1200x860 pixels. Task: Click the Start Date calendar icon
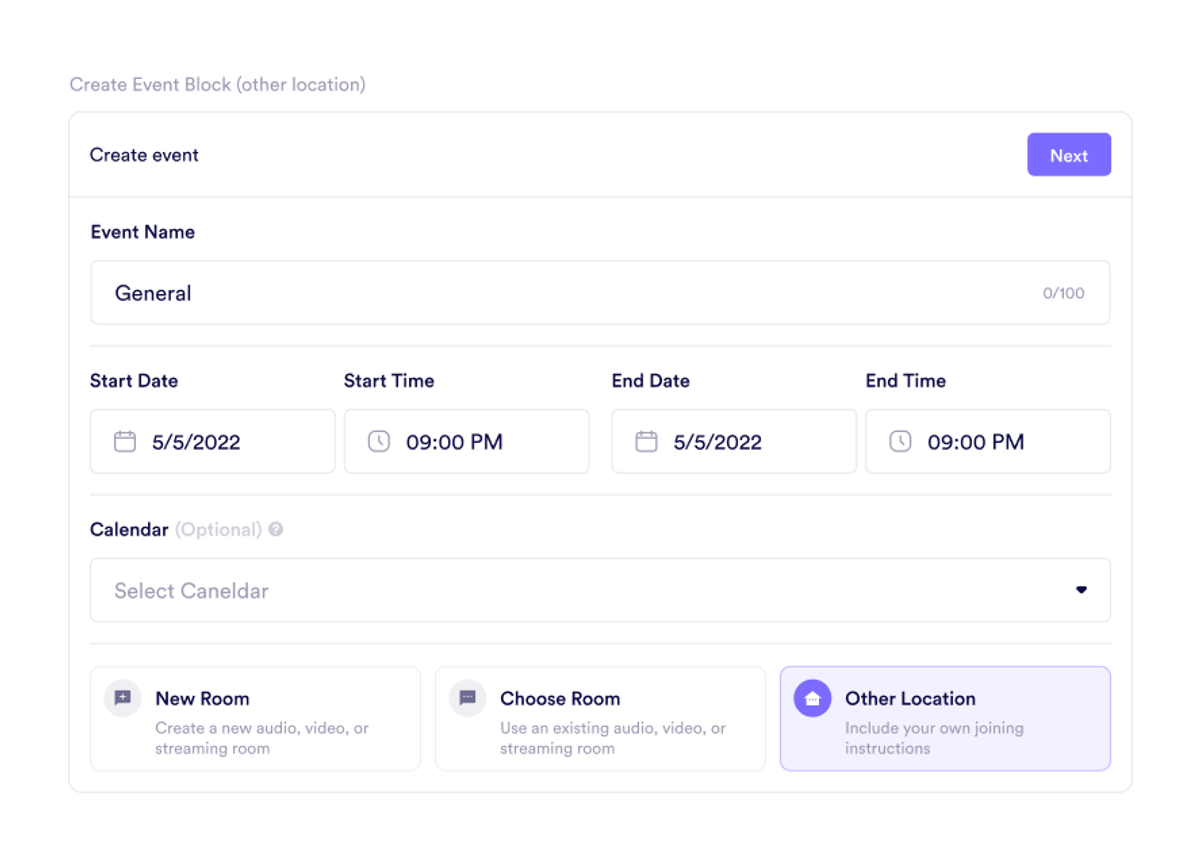pos(125,441)
